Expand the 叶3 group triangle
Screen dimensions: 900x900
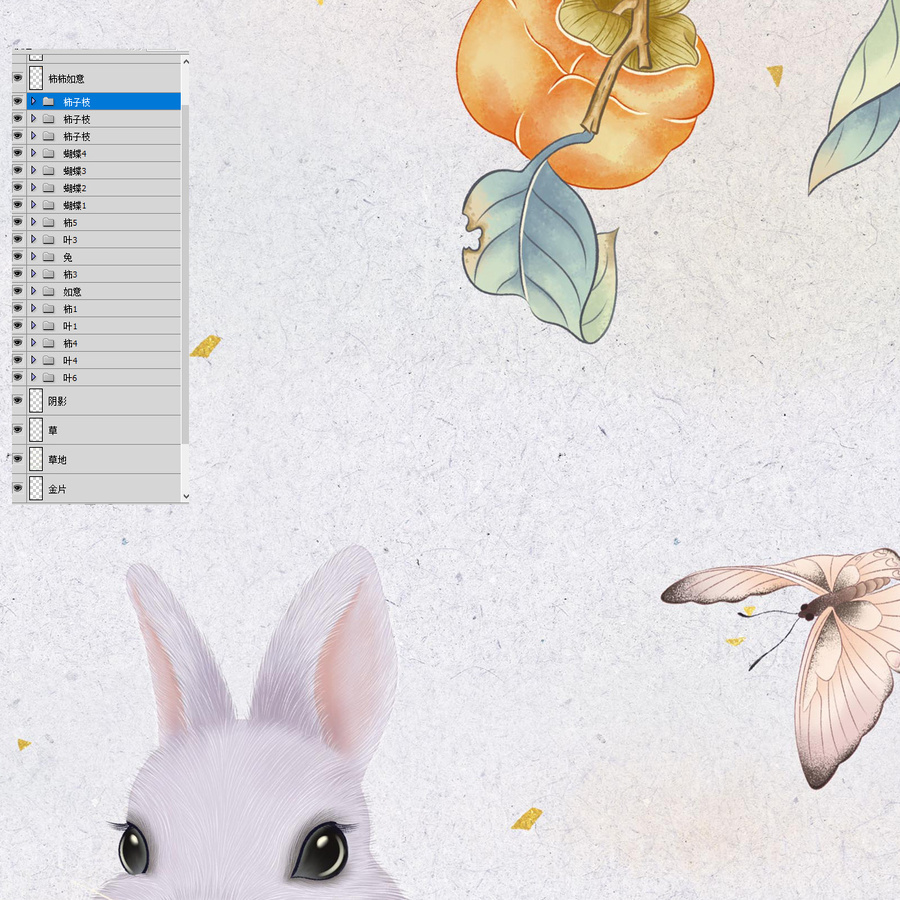coord(33,239)
